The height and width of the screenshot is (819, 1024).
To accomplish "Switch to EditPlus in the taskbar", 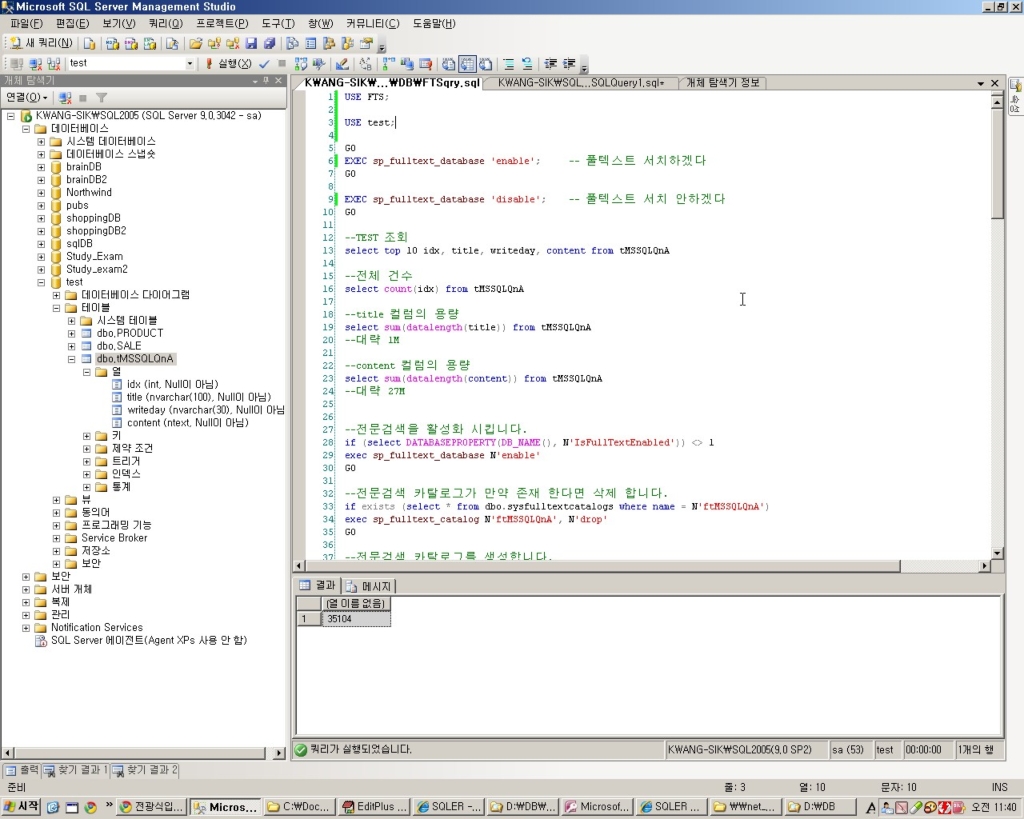I will (374, 807).
